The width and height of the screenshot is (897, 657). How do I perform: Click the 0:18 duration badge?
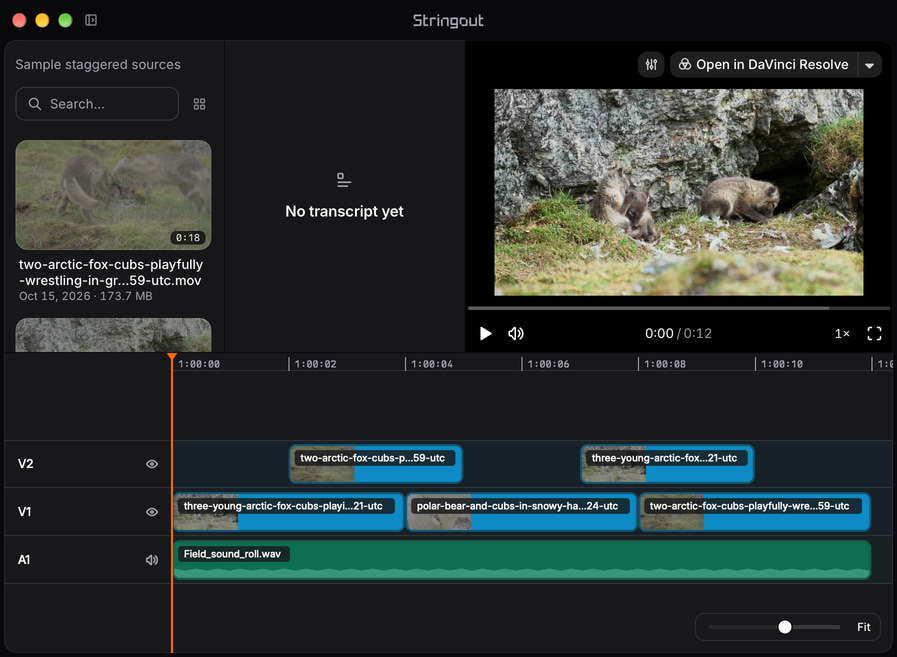click(188, 238)
